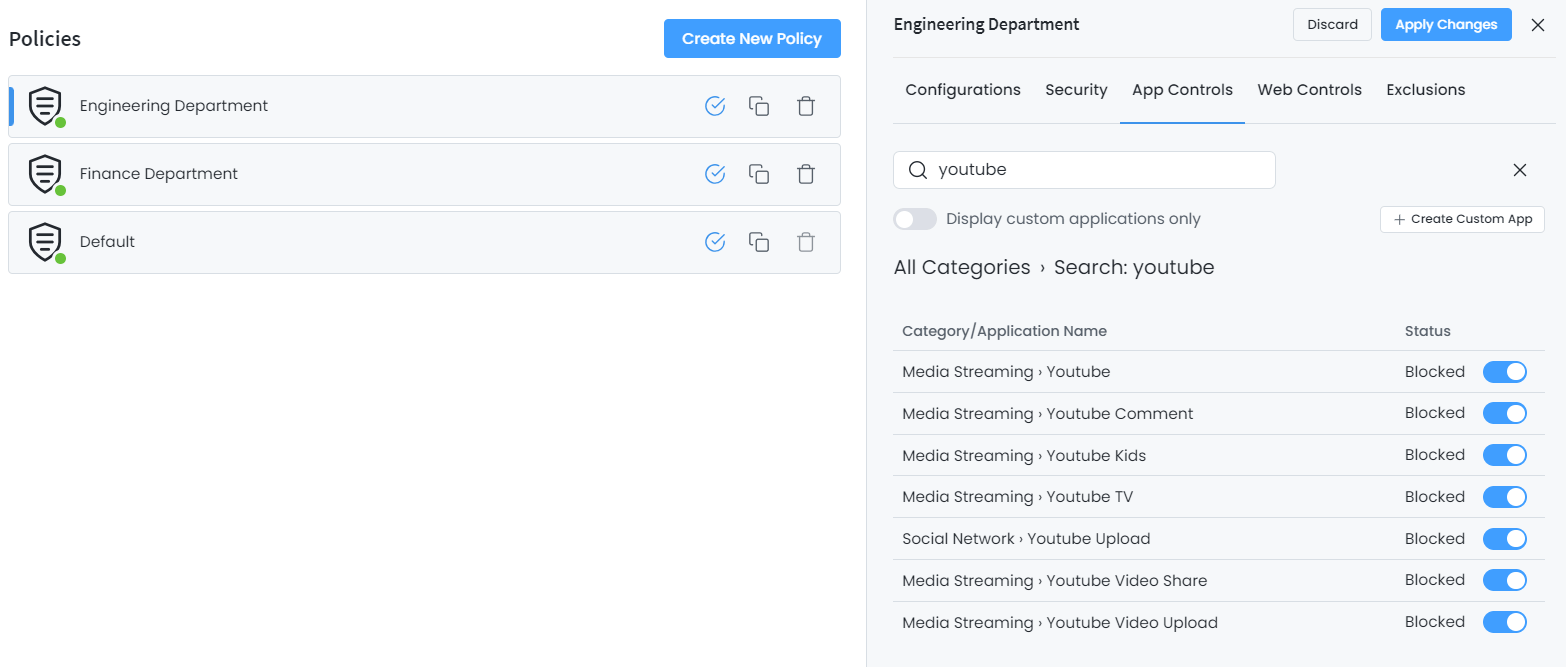Copy the Finance Department policy

coord(759,174)
